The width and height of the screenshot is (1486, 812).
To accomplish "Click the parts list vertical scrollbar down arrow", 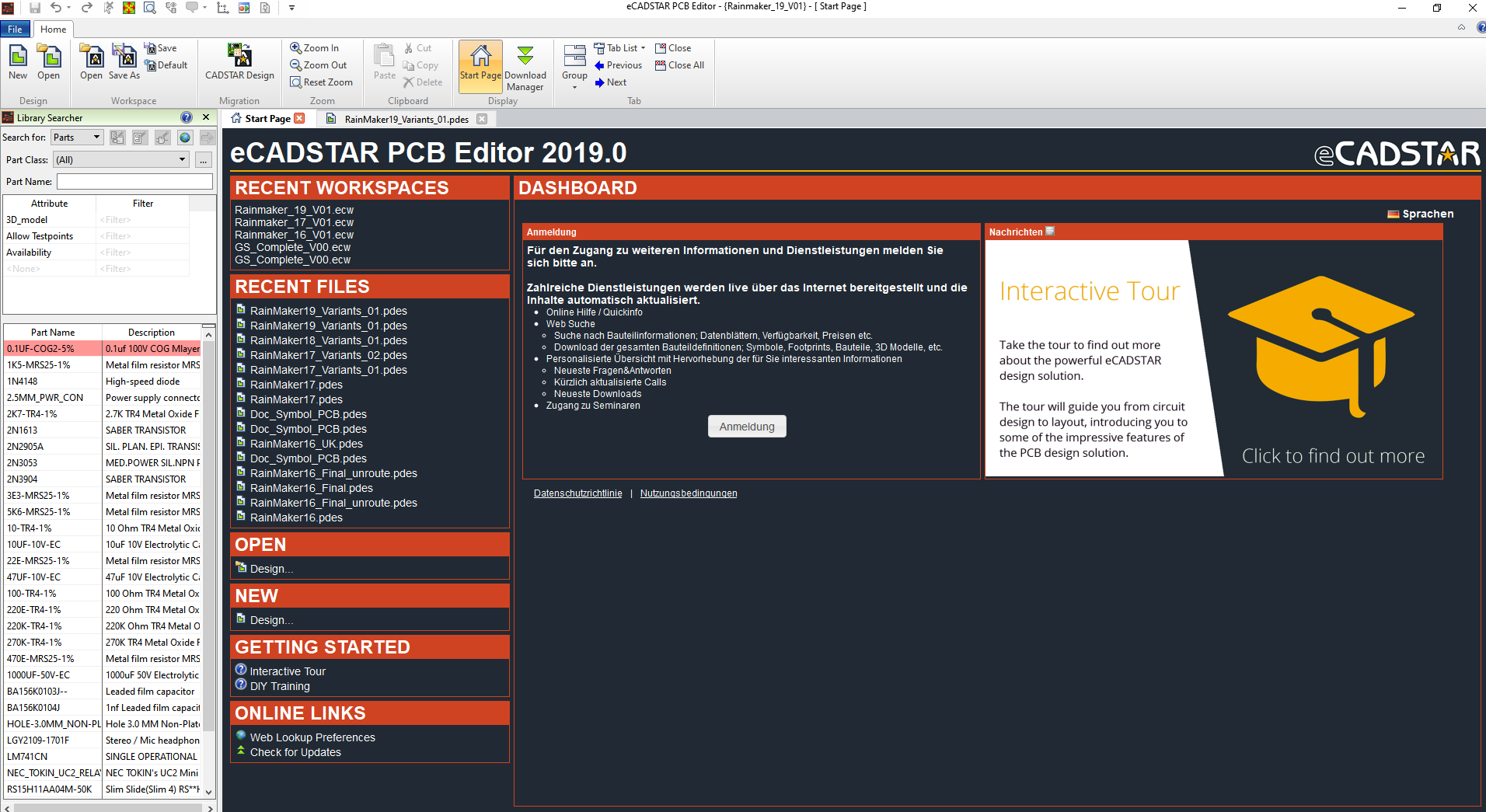I will click(208, 792).
